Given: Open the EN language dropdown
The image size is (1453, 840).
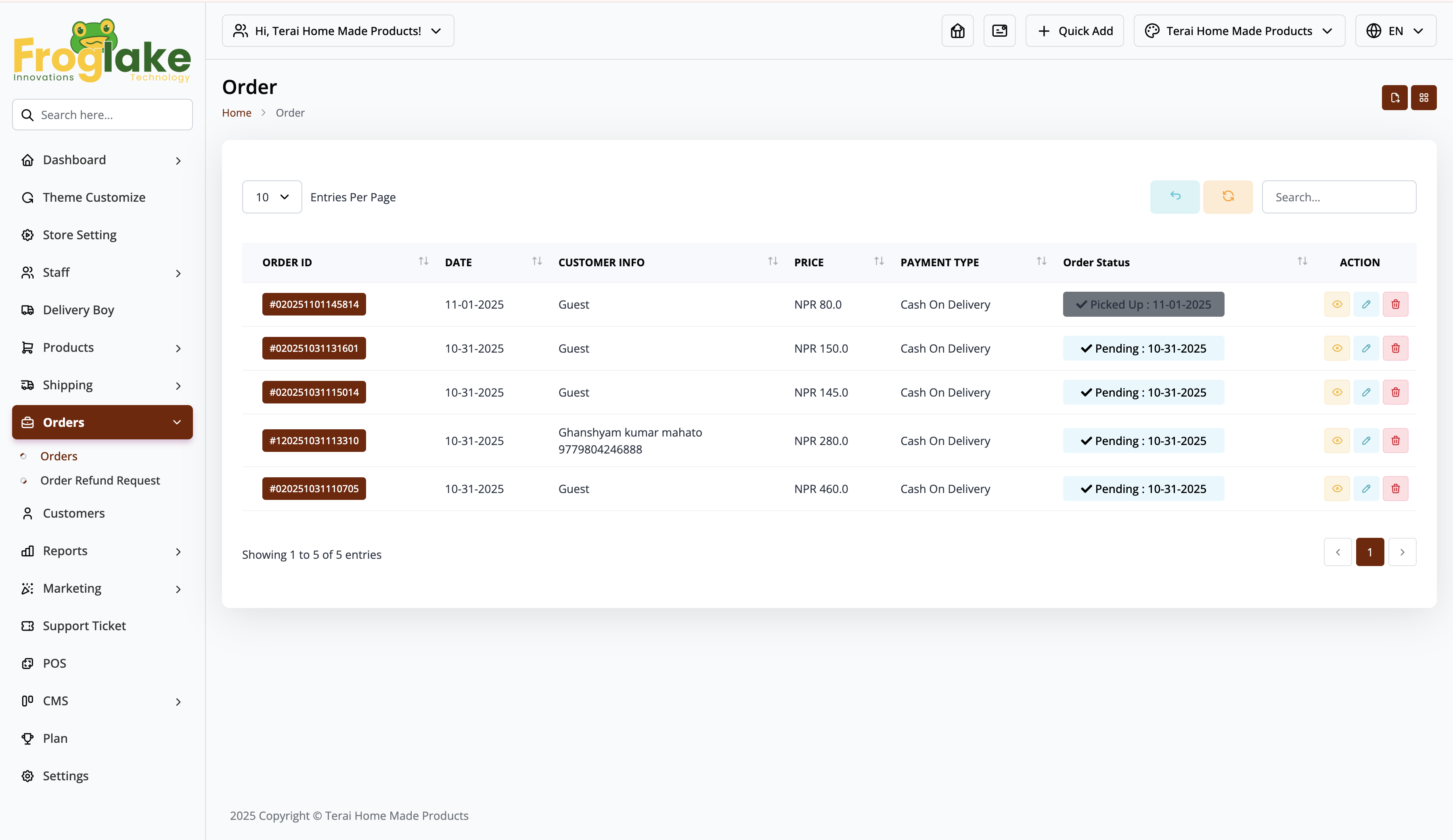Looking at the screenshot, I should [1395, 31].
